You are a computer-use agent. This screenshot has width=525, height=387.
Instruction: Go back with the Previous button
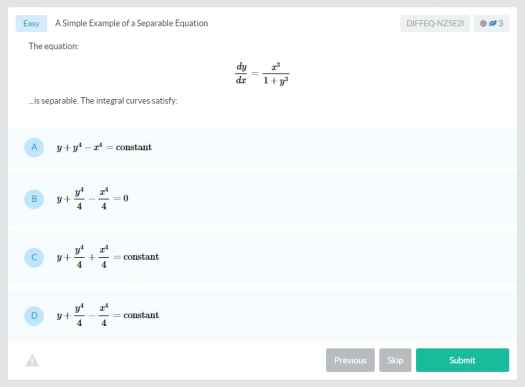350,360
